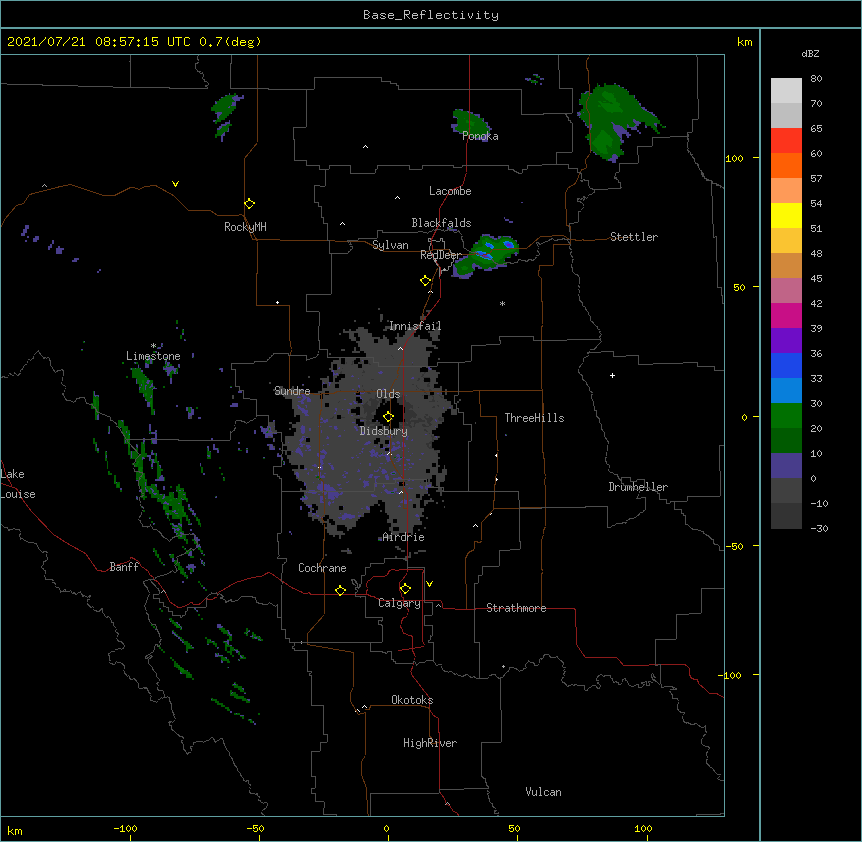Click the dBZ legend heading
The width and height of the screenshot is (862, 842).
810,54
